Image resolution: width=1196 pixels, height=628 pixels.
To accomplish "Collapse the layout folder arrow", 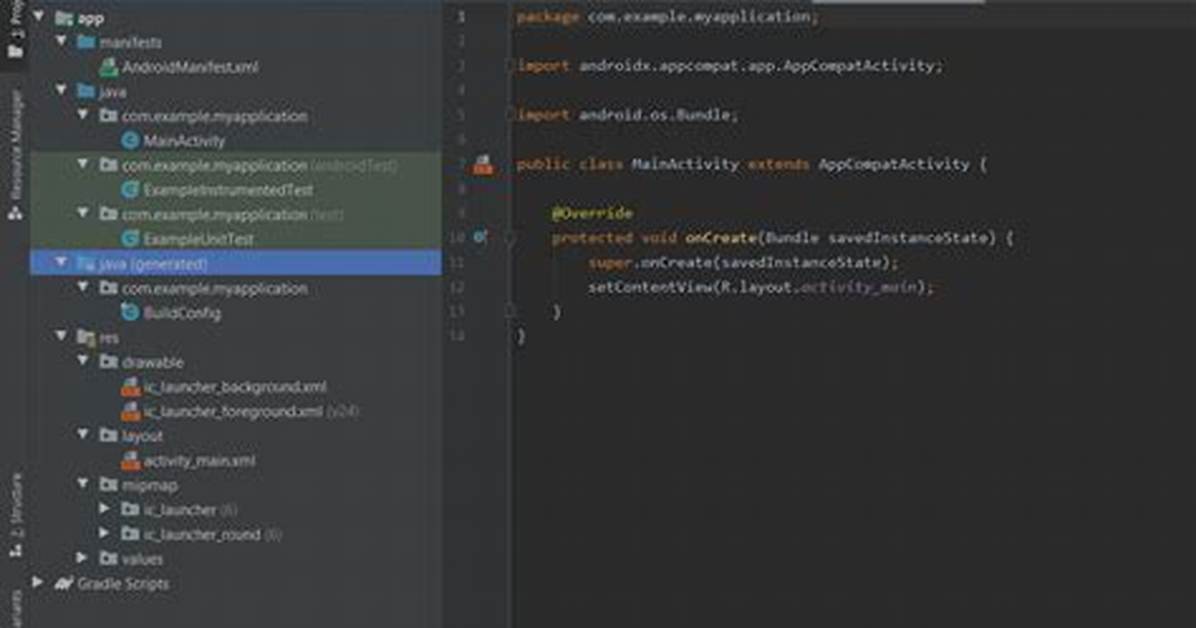I will [83, 434].
